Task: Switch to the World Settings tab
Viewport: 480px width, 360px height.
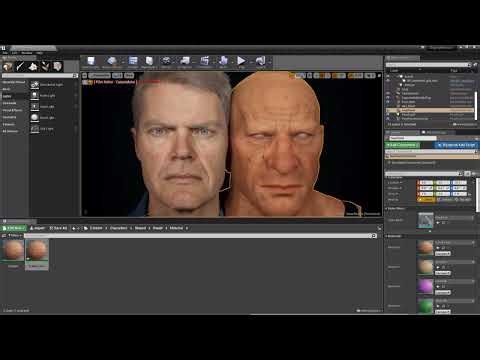Action: tap(436, 132)
